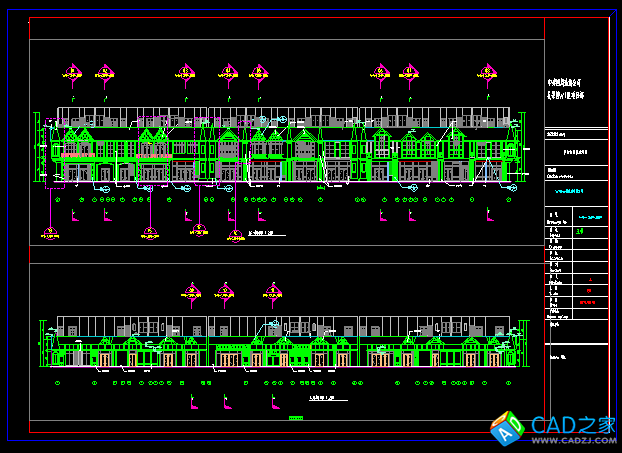Select rightmost magenta diamond marker above upper elevation
This screenshot has width=622, height=453.
(486, 71)
